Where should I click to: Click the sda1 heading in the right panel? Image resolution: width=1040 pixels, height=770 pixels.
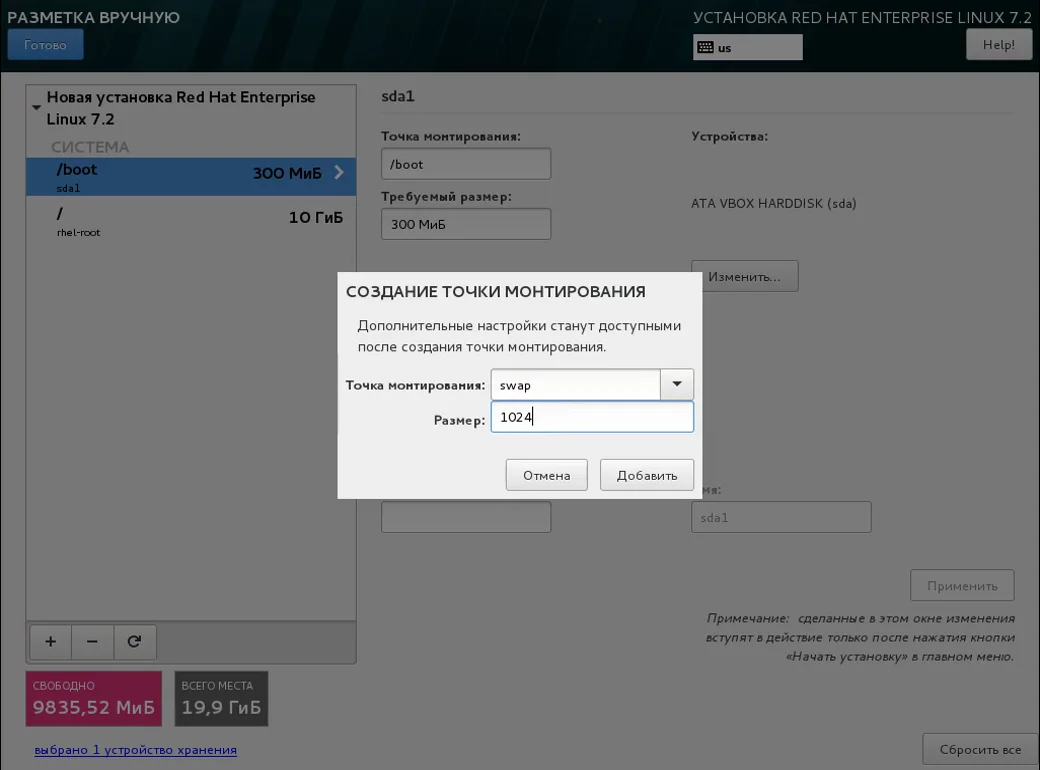[398, 96]
